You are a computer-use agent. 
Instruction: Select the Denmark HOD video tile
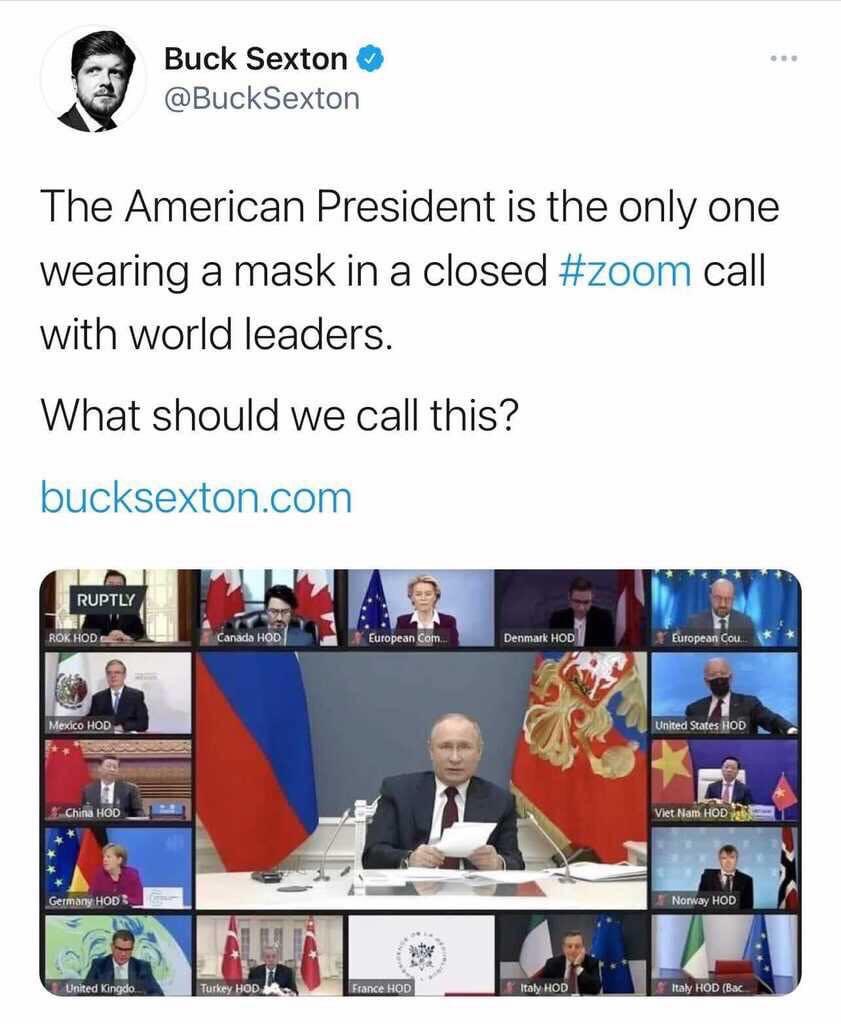point(572,607)
